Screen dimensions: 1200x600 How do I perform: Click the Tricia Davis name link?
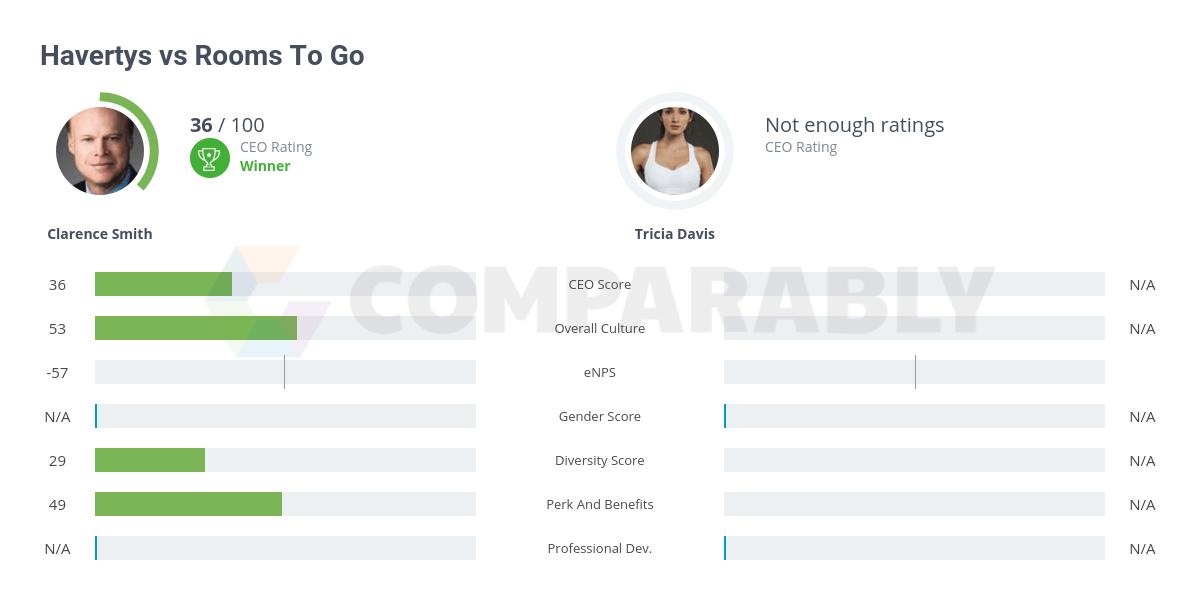click(x=675, y=233)
